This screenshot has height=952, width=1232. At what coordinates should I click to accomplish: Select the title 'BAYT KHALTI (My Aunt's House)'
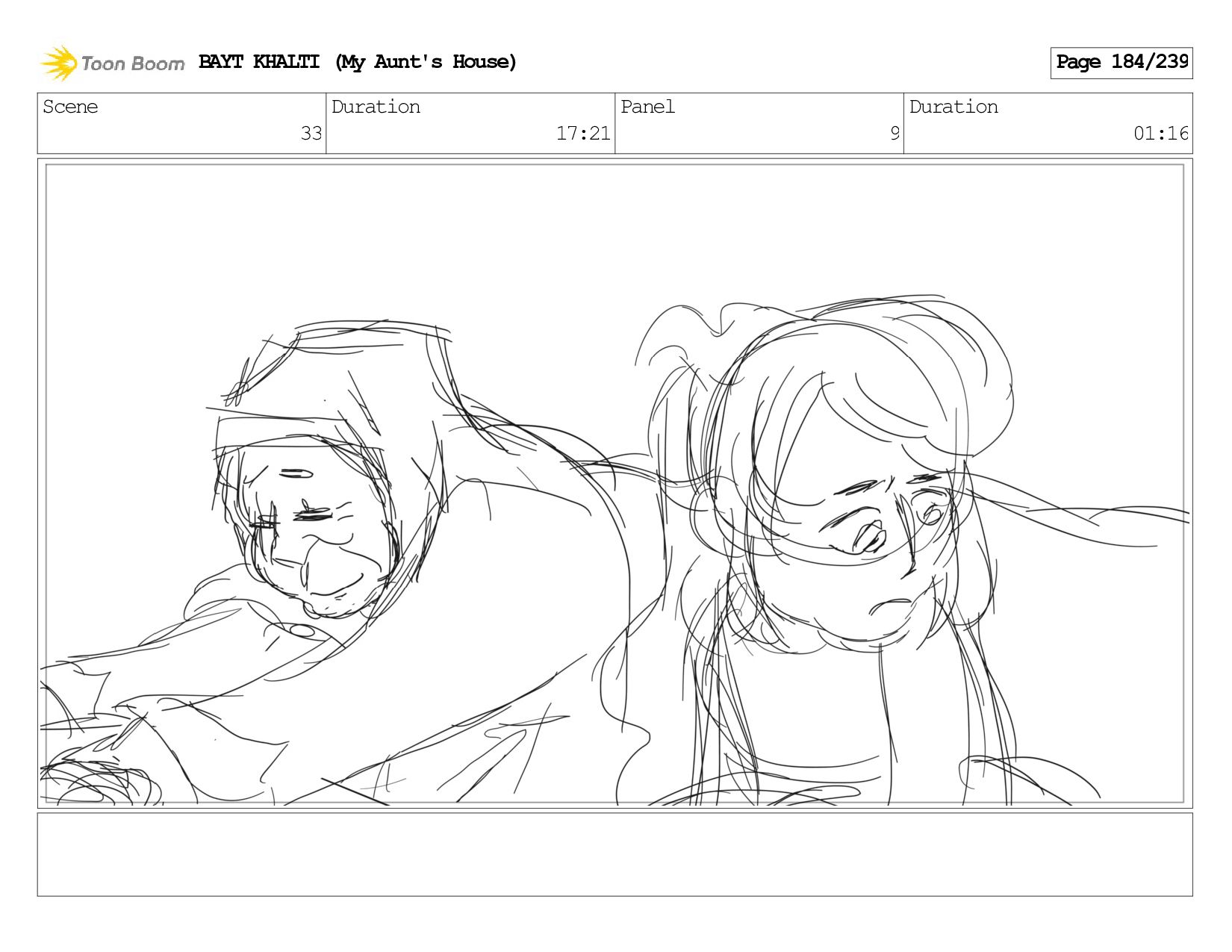point(358,62)
